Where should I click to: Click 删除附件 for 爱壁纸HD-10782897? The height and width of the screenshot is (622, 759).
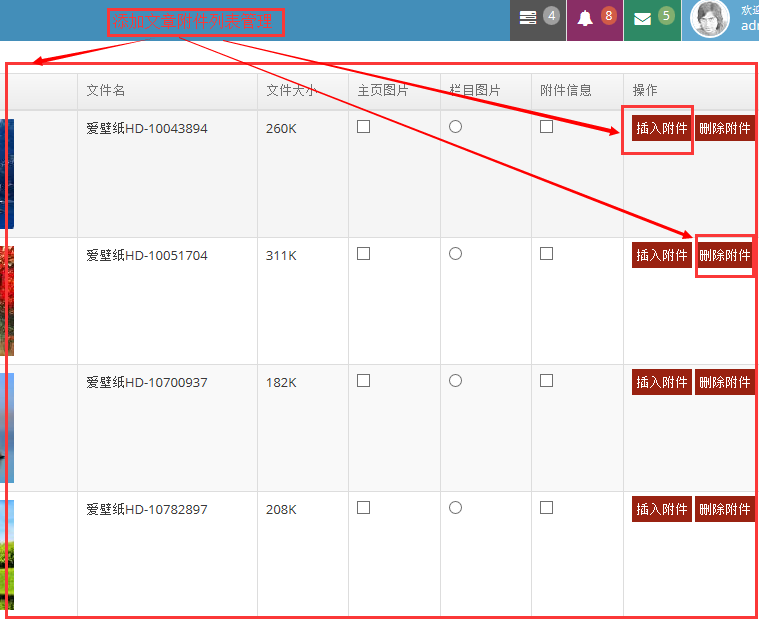725,509
